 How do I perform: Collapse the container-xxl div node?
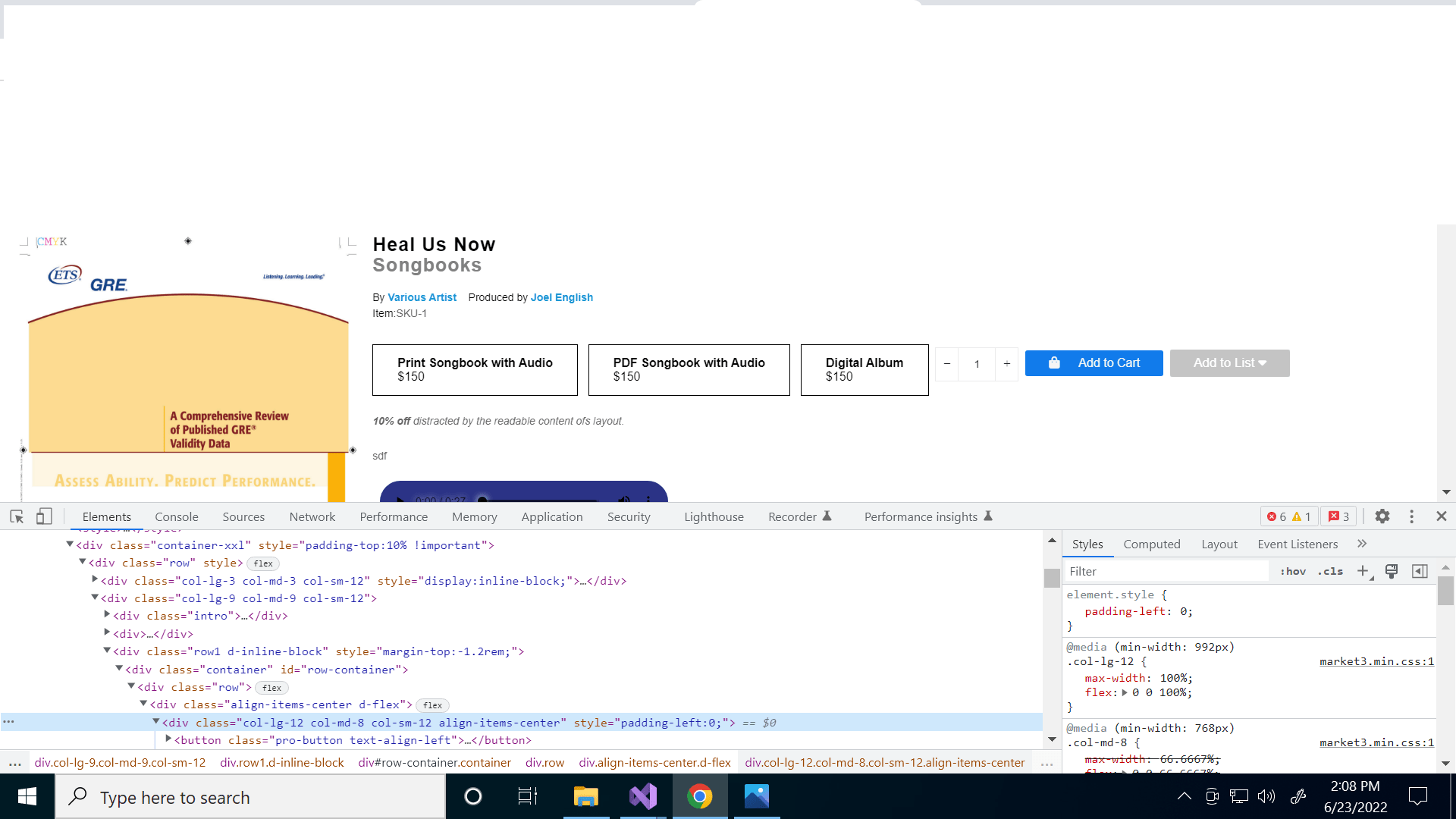point(70,544)
